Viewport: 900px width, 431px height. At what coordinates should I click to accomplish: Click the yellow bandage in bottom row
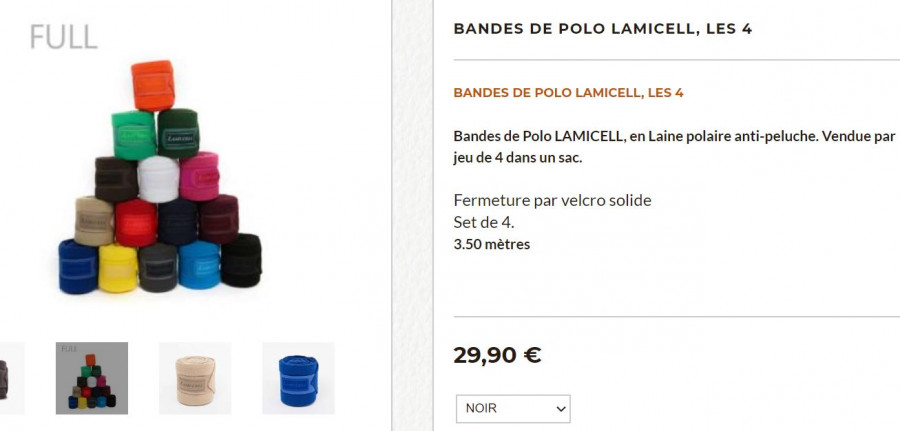(x=118, y=268)
